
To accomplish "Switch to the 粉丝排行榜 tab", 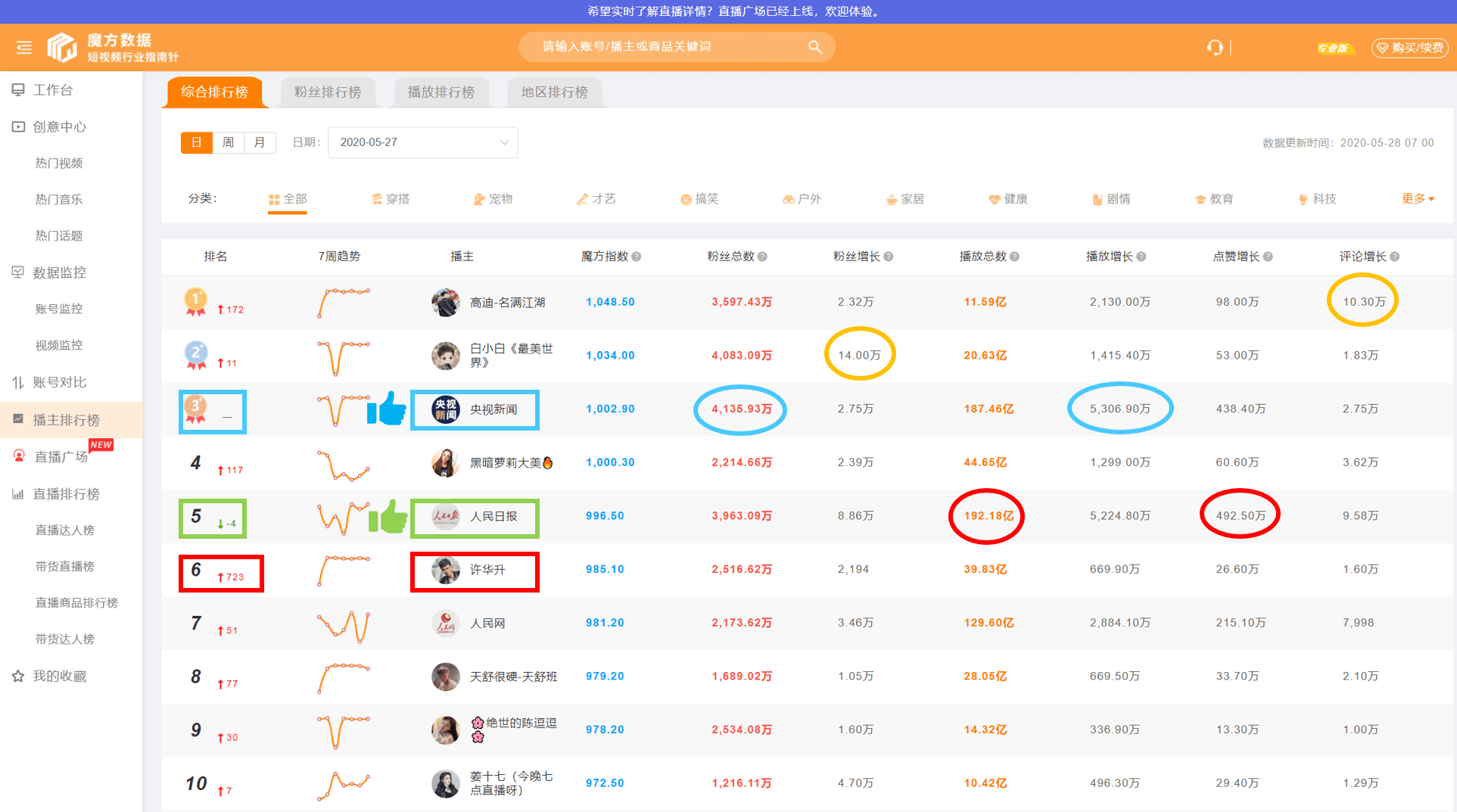I will (x=328, y=92).
